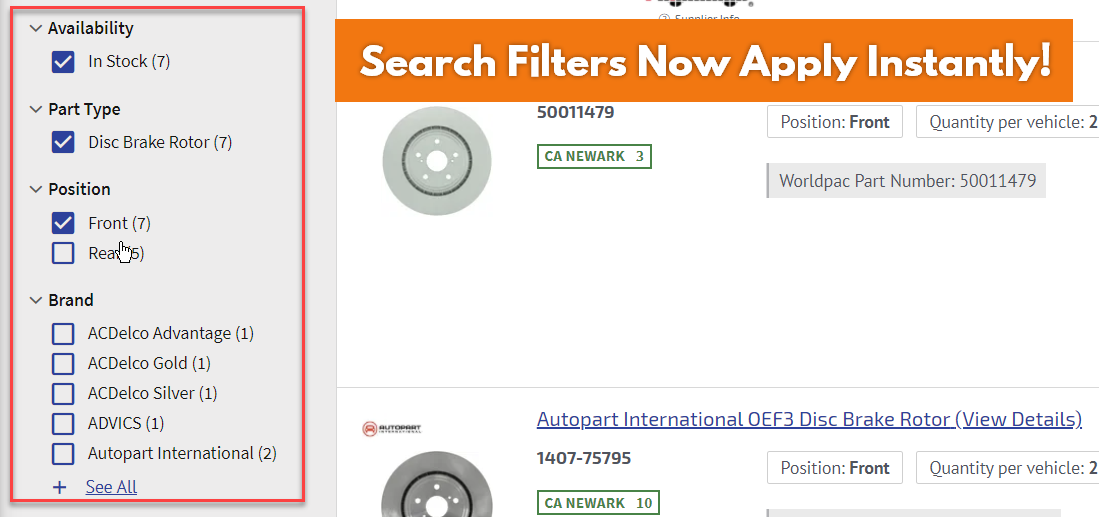Click Position: Front tag for part 50011479
This screenshot has height=517, width=1099.
(x=835, y=122)
